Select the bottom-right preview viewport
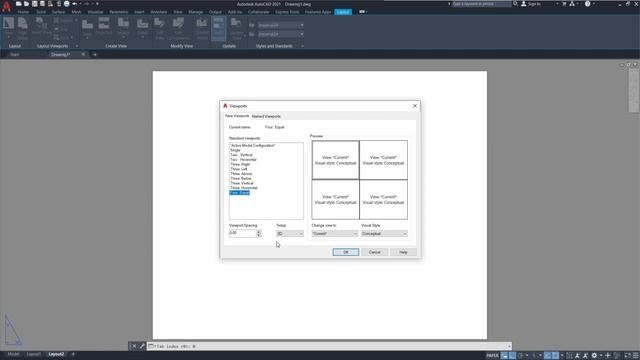Viewport: 640px width, 360px height. [383, 200]
